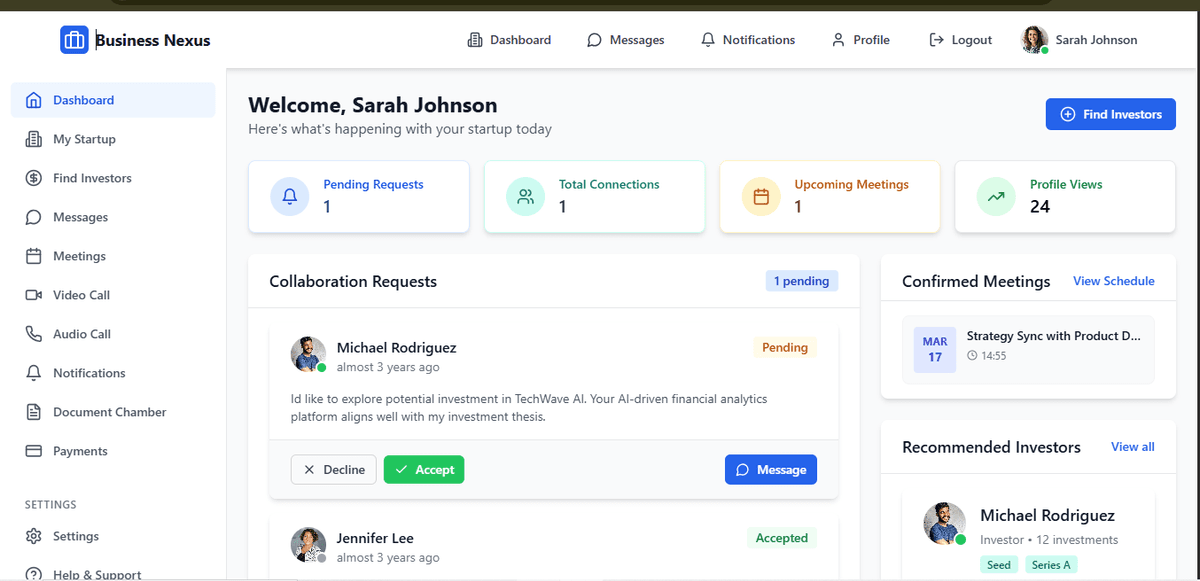Screen dimensions: 1200x581
Task: Click the Find Investors dollar icon in sidebar
Action: coord(34,178)
